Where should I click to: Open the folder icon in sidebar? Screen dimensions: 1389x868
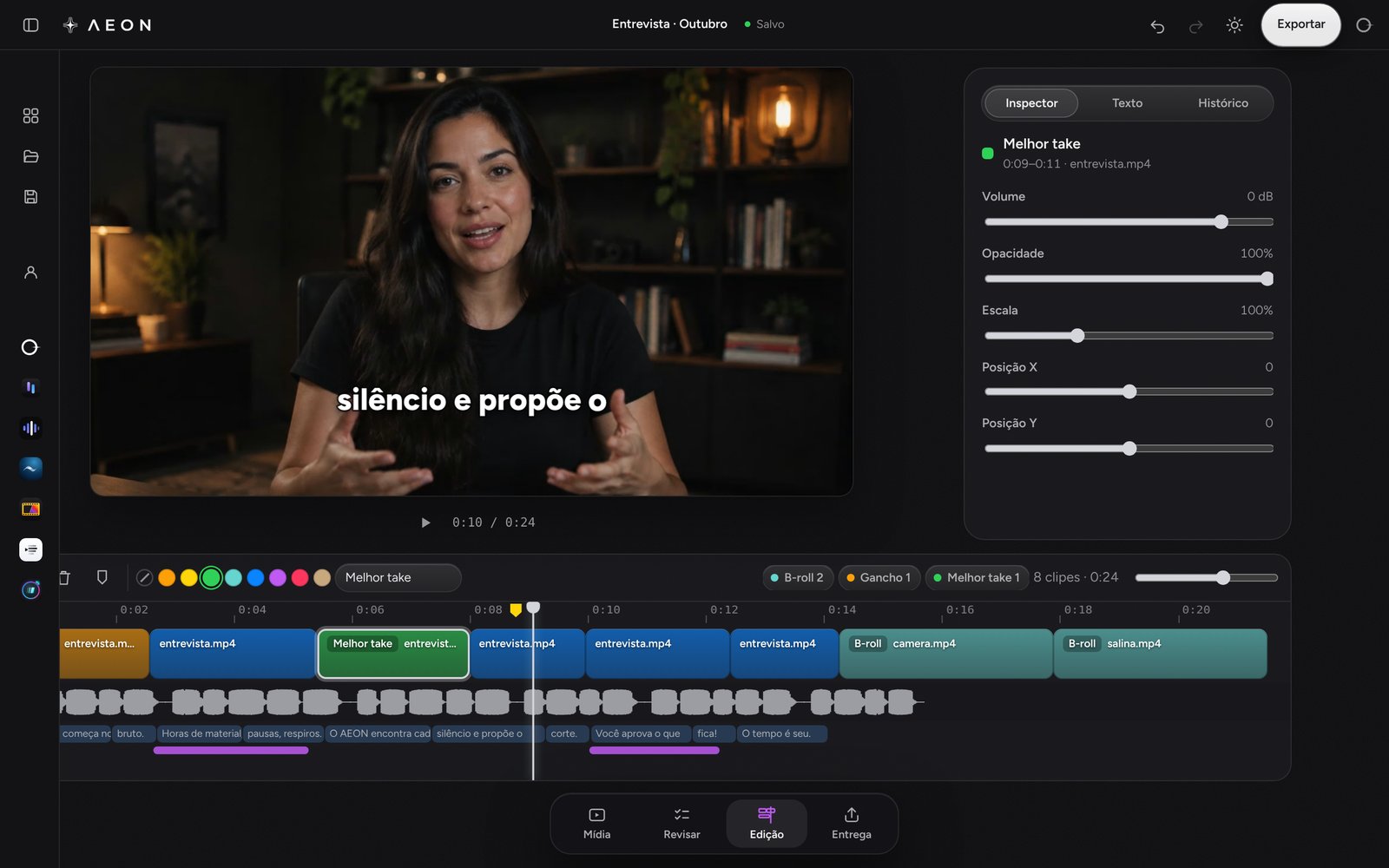(x=30, y=156)
